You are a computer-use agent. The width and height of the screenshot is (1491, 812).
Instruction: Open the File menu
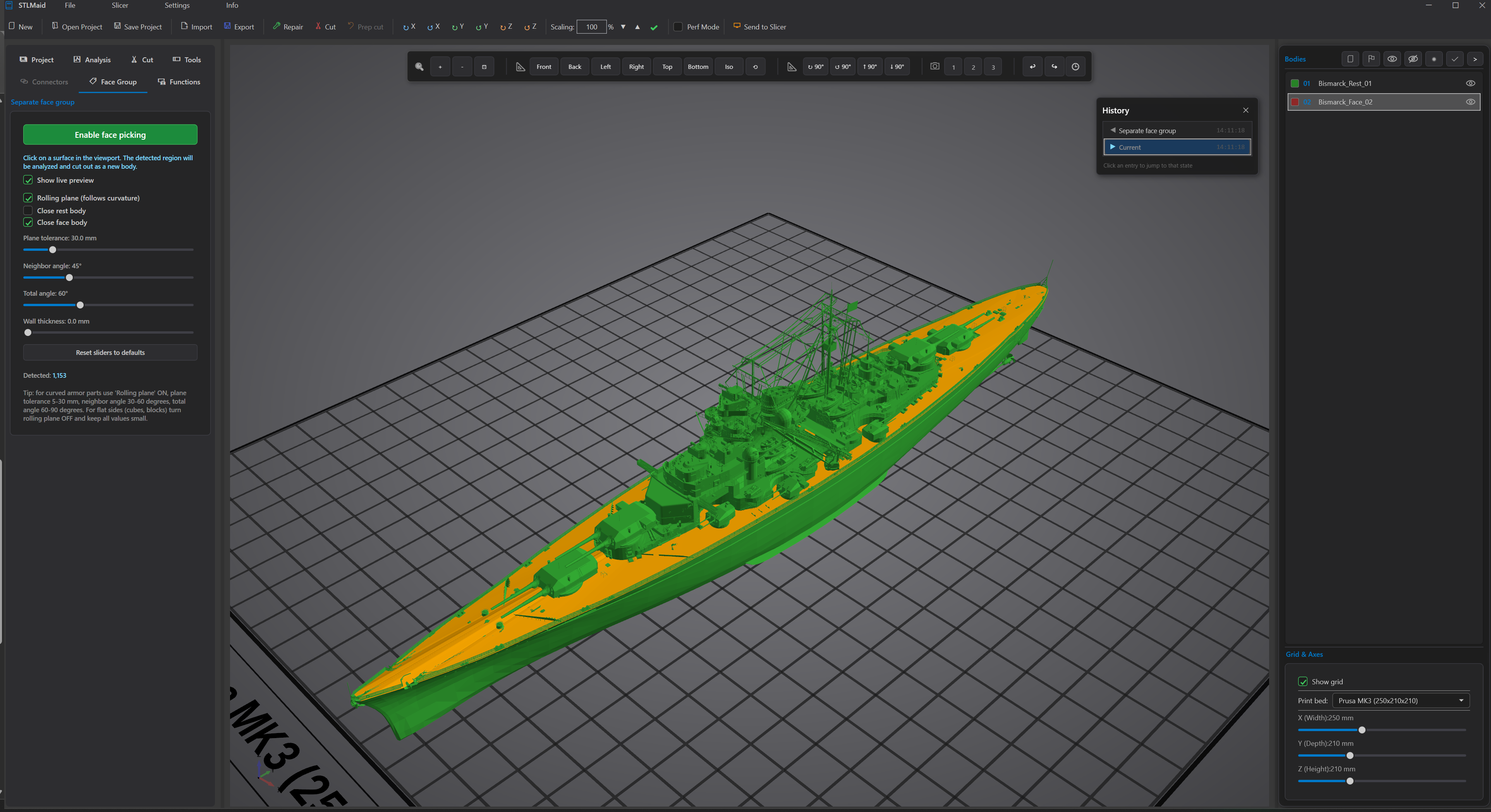(70, 5)
